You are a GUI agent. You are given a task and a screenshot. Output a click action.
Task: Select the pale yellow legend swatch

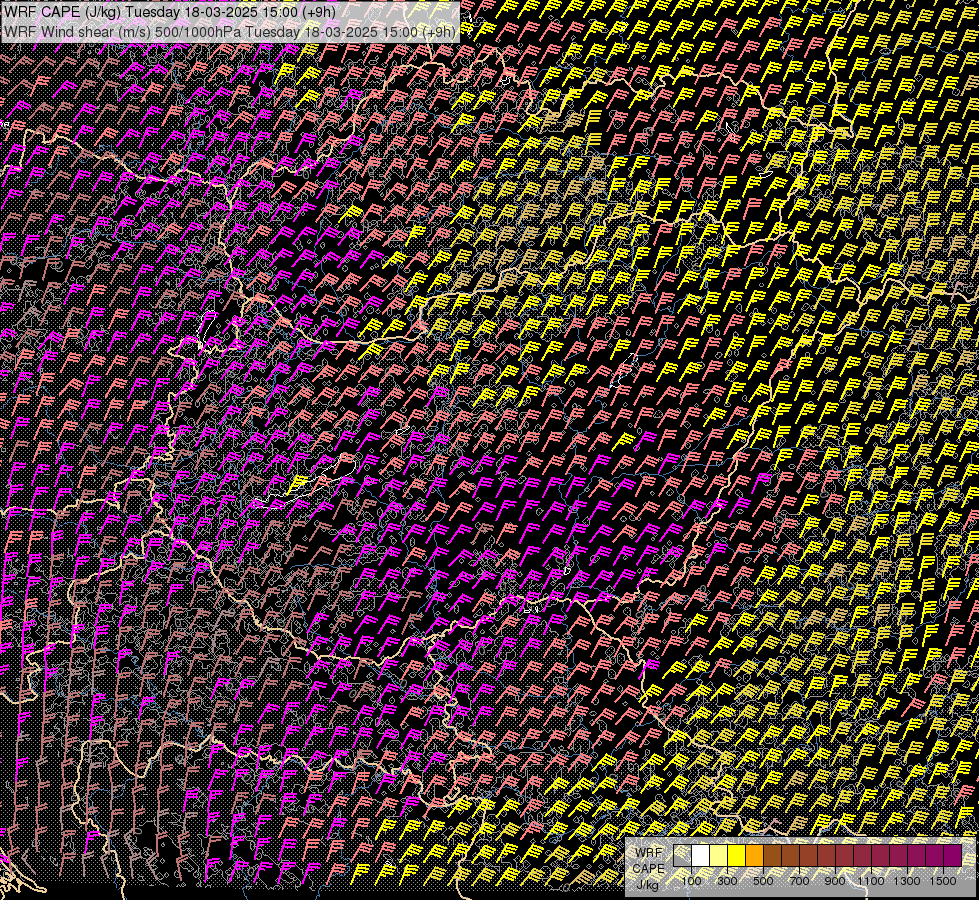tap(719, 855)
